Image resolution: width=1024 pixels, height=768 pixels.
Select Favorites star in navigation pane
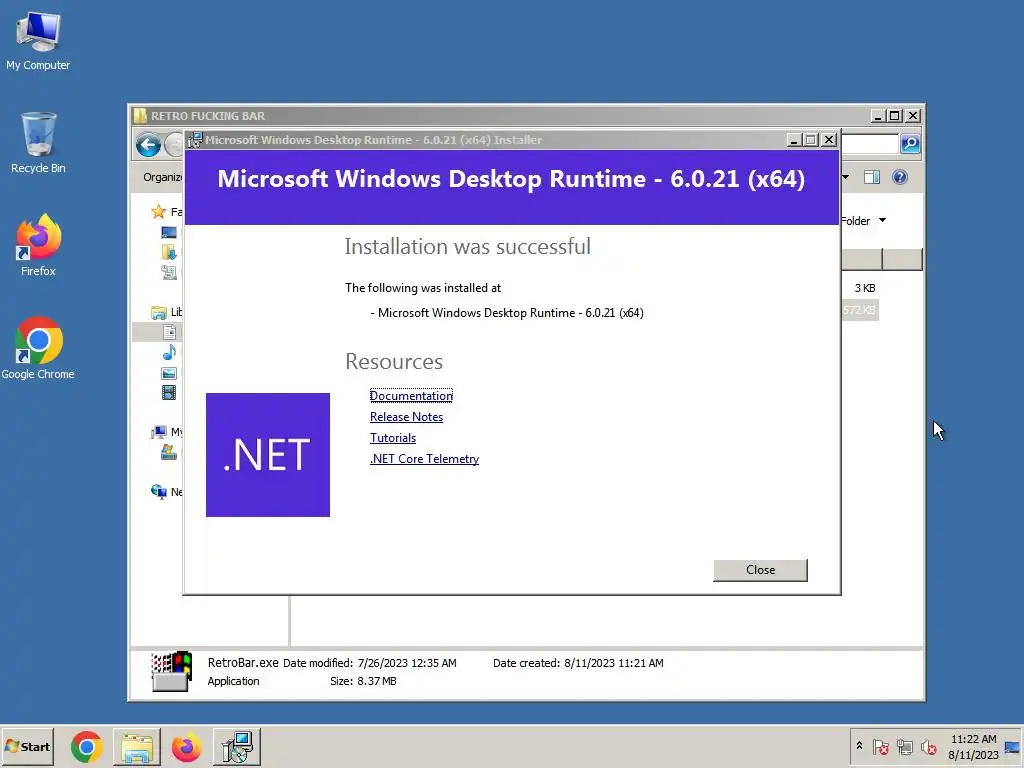point(159,212)
